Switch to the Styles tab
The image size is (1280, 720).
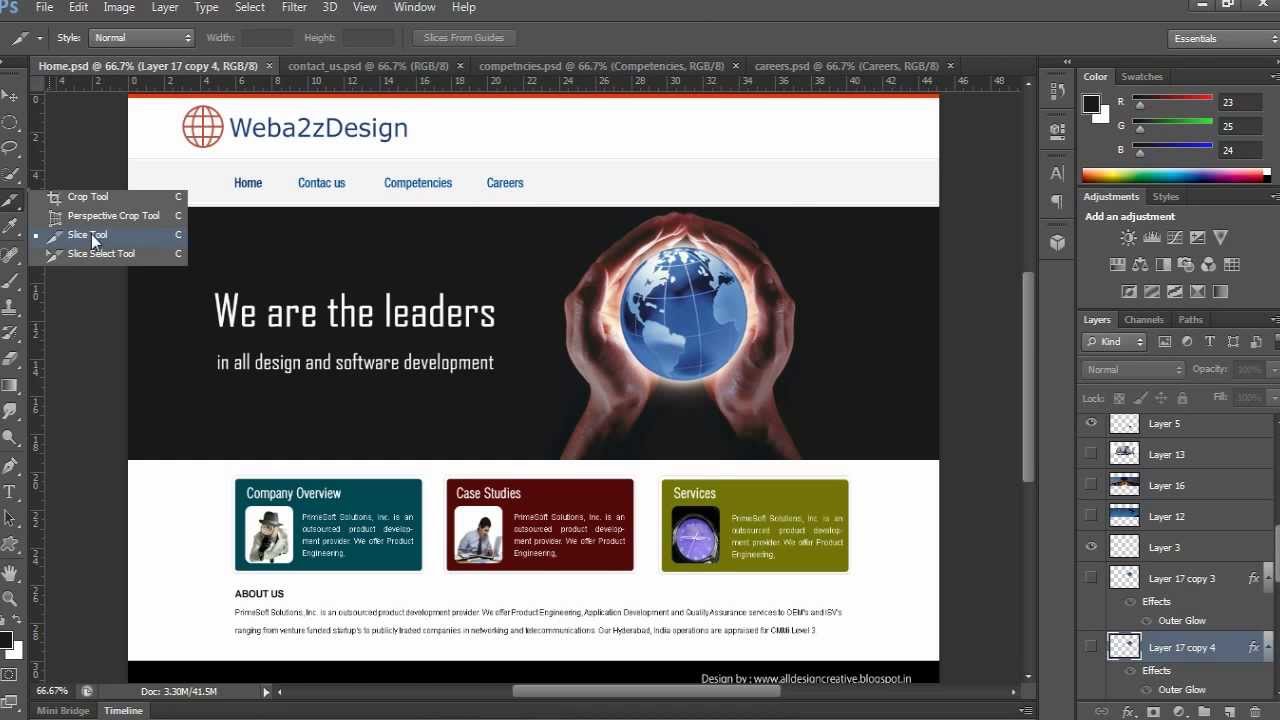[x=1166, y=197]
